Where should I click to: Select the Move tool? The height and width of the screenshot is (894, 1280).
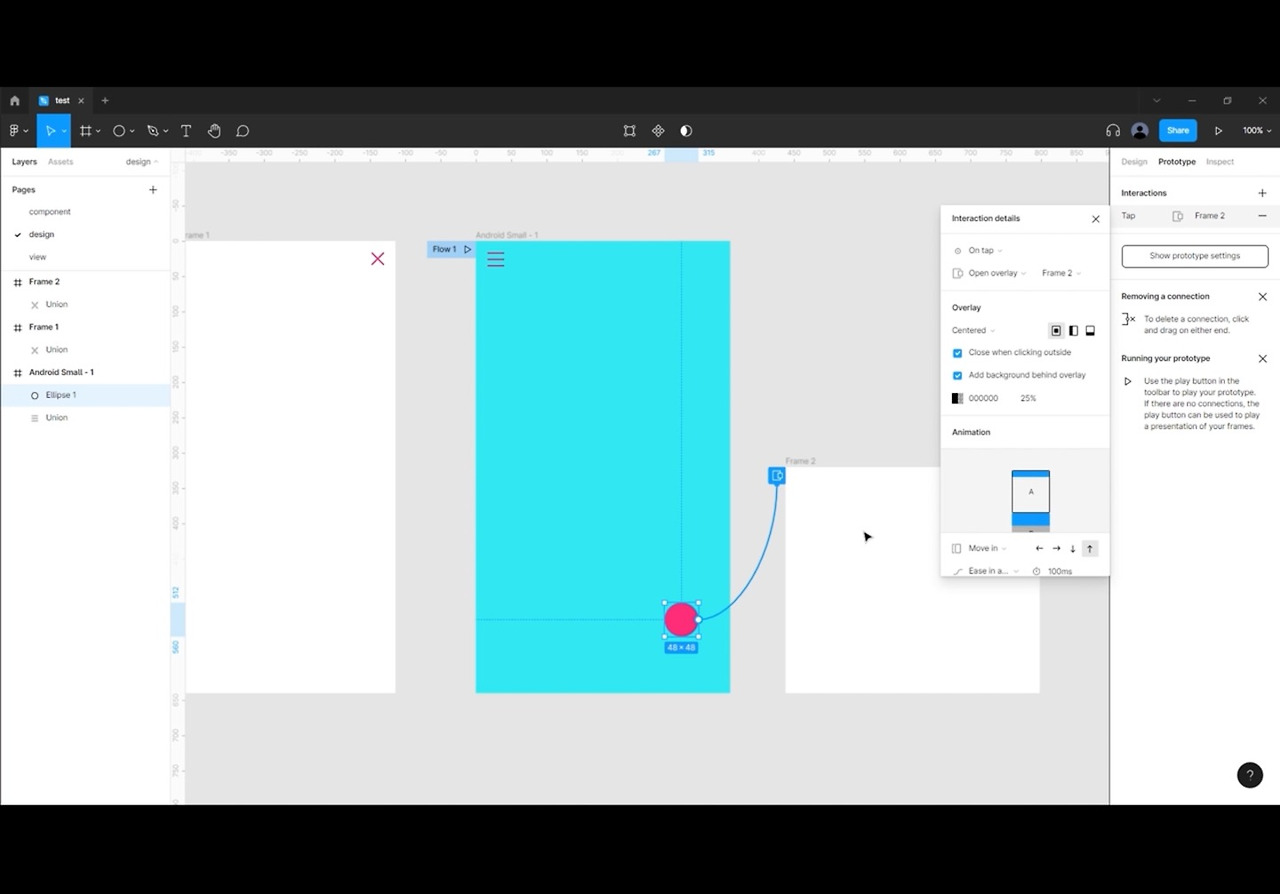(49, 131)
